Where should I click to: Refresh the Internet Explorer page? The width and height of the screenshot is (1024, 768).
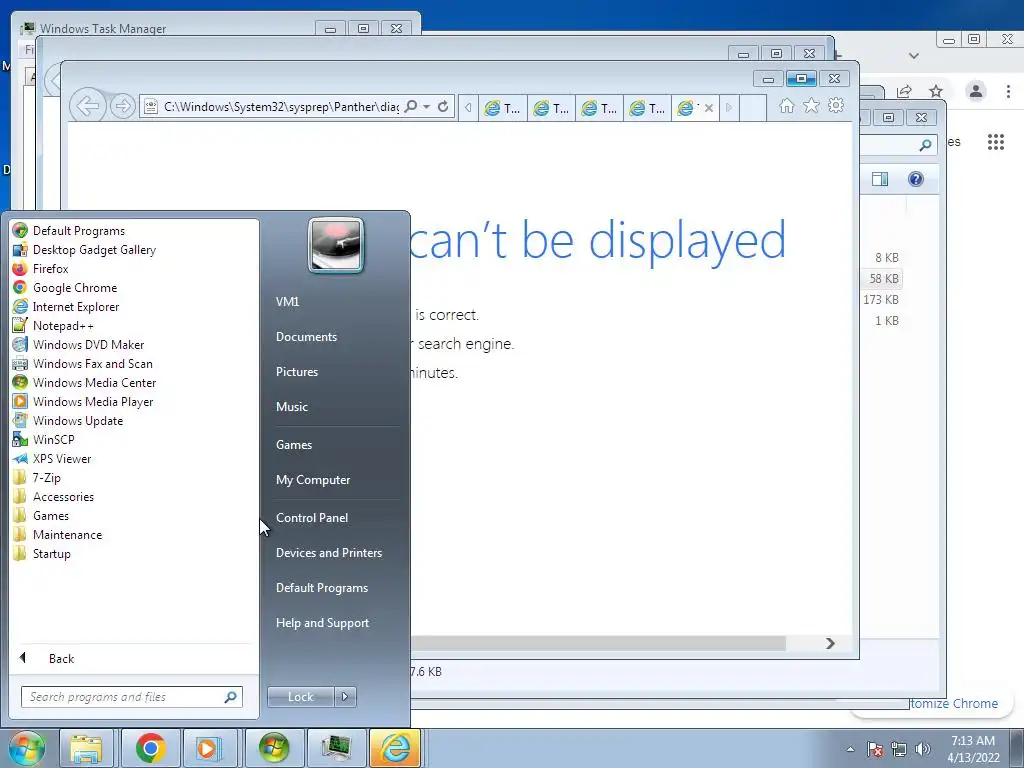coord(443,106)
